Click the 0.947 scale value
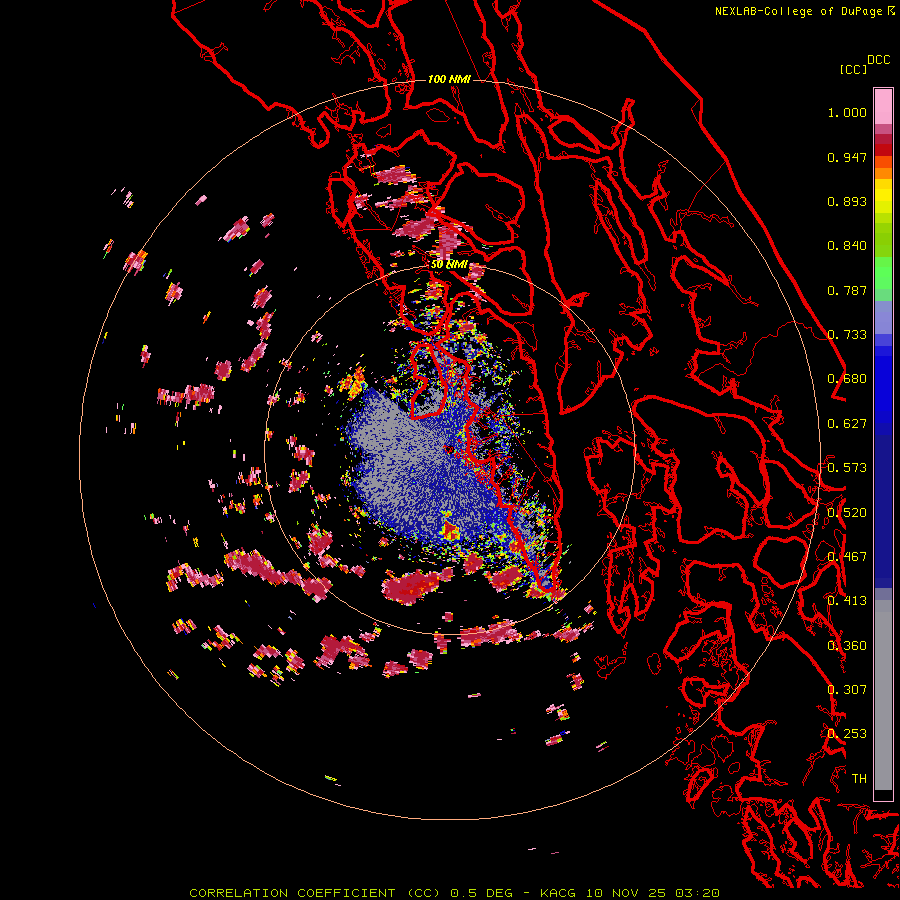Screen dimensions: 900x900 click(x=847, y=157)
